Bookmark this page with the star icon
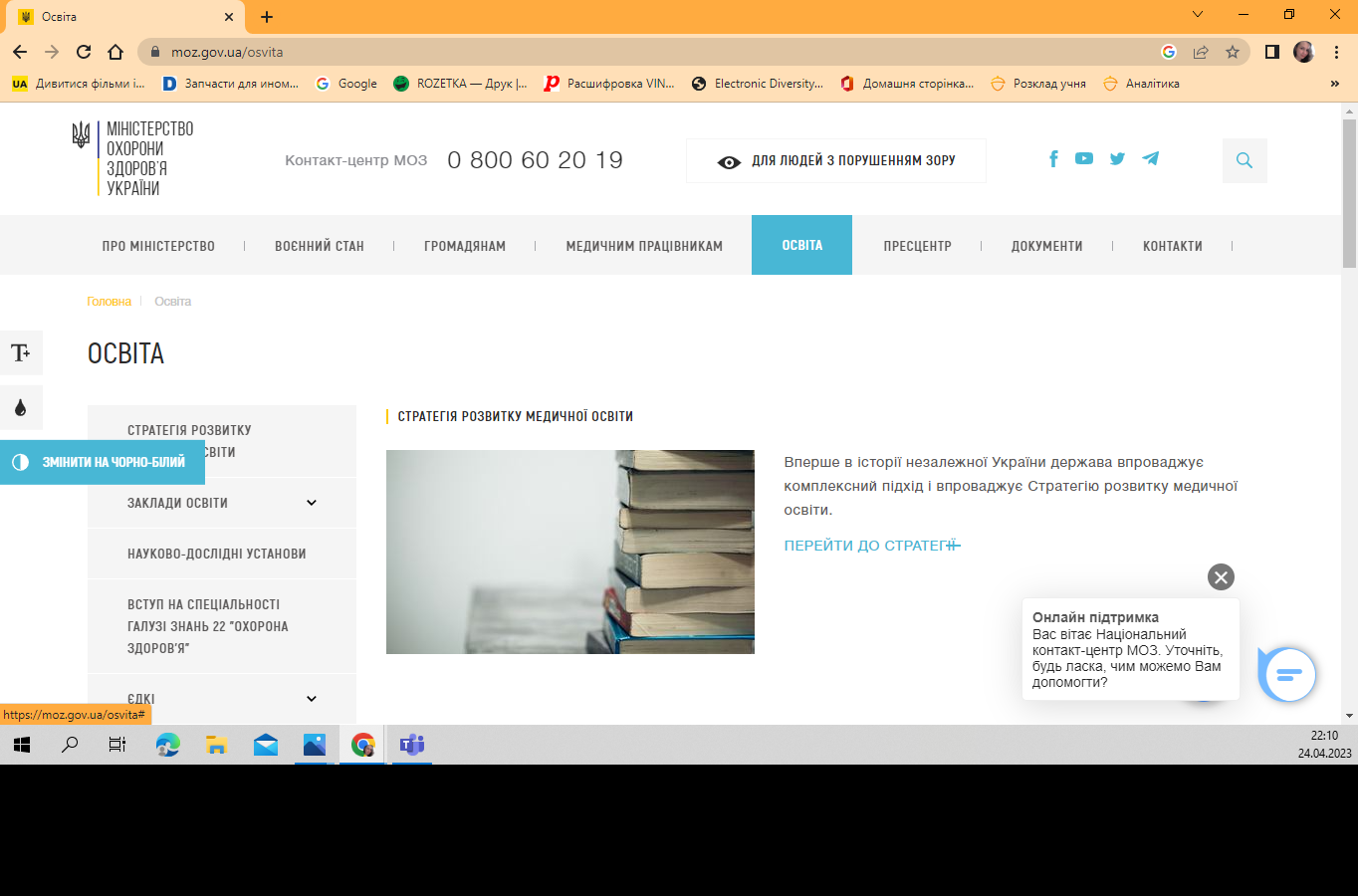The width and height of the screenshot is (1358, 896). coord(1233,52)
